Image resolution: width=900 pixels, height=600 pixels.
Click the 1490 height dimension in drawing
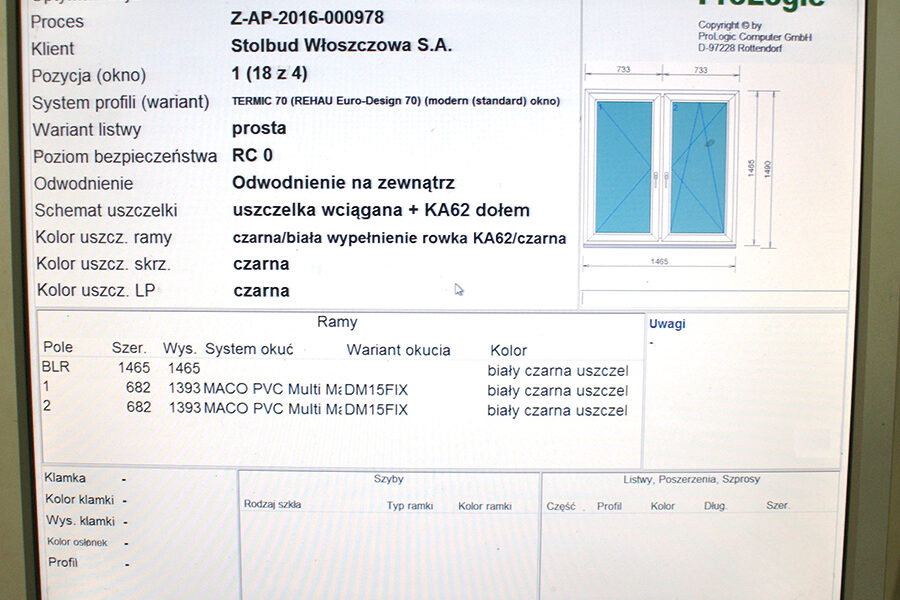pyautogui.click(x=768, y=169)
